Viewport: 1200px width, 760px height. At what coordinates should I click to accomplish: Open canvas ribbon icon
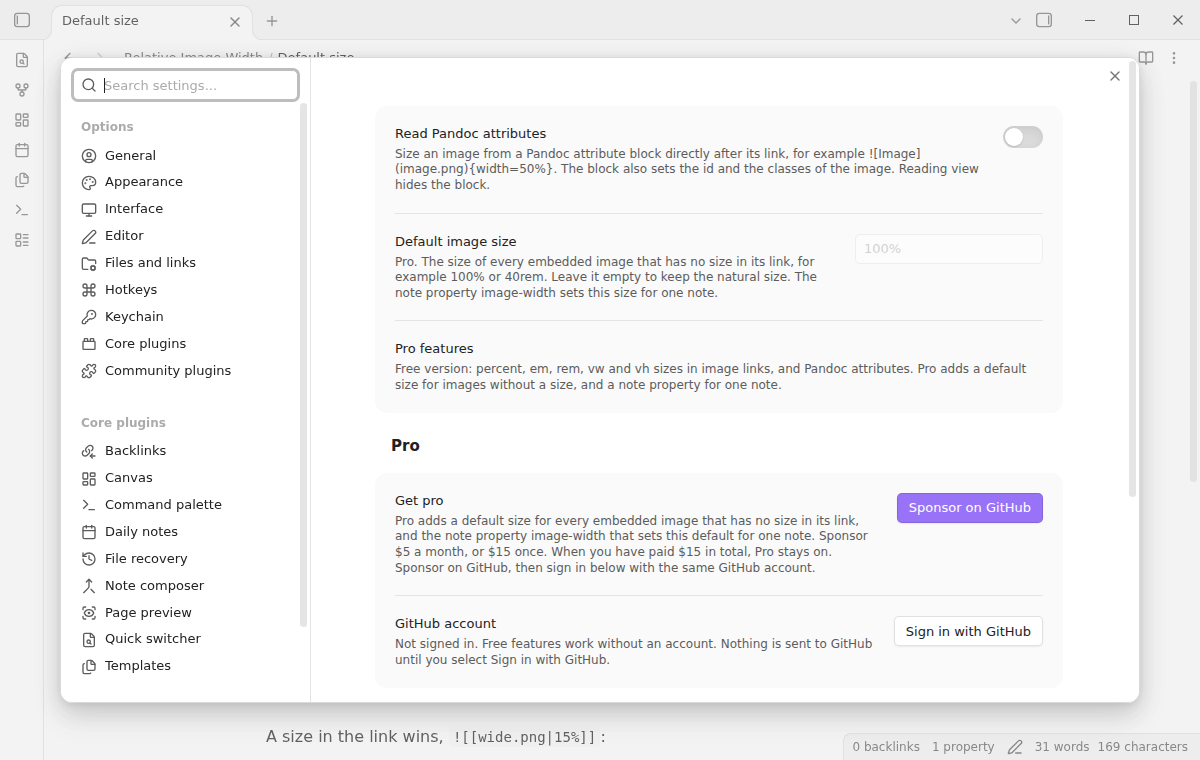(x=22, y=120)
